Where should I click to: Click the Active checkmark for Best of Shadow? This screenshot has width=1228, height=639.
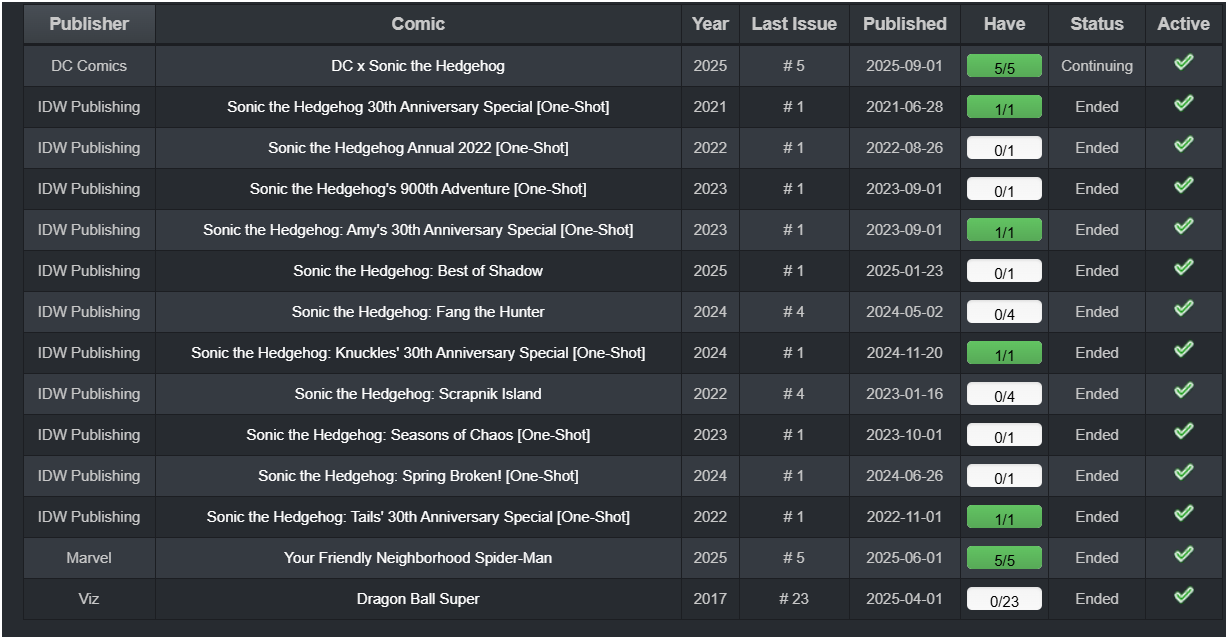(1183, 268)
